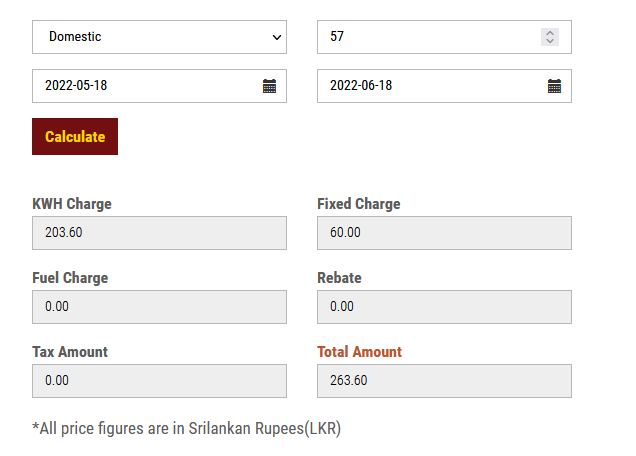
Task: Click the Total Amount field showing 263.60
Action: click(444, 381)
